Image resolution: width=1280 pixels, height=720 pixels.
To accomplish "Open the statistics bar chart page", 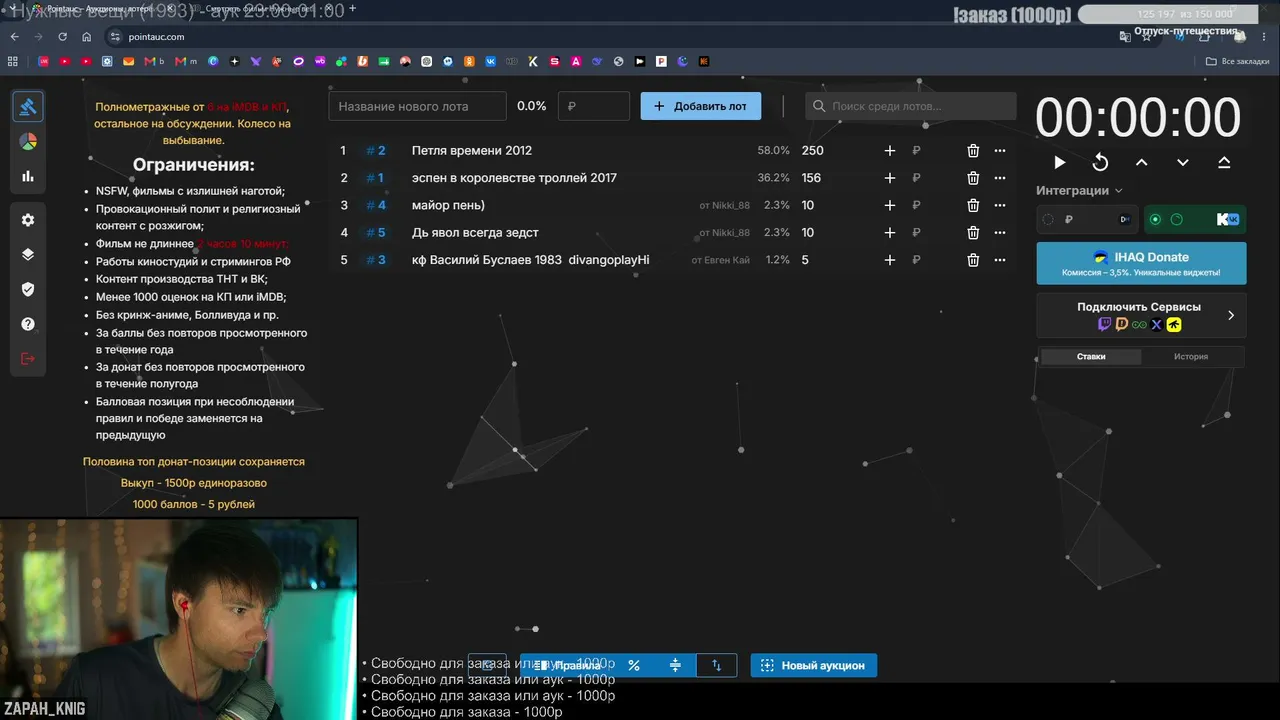I will click(x=28, y=176).
